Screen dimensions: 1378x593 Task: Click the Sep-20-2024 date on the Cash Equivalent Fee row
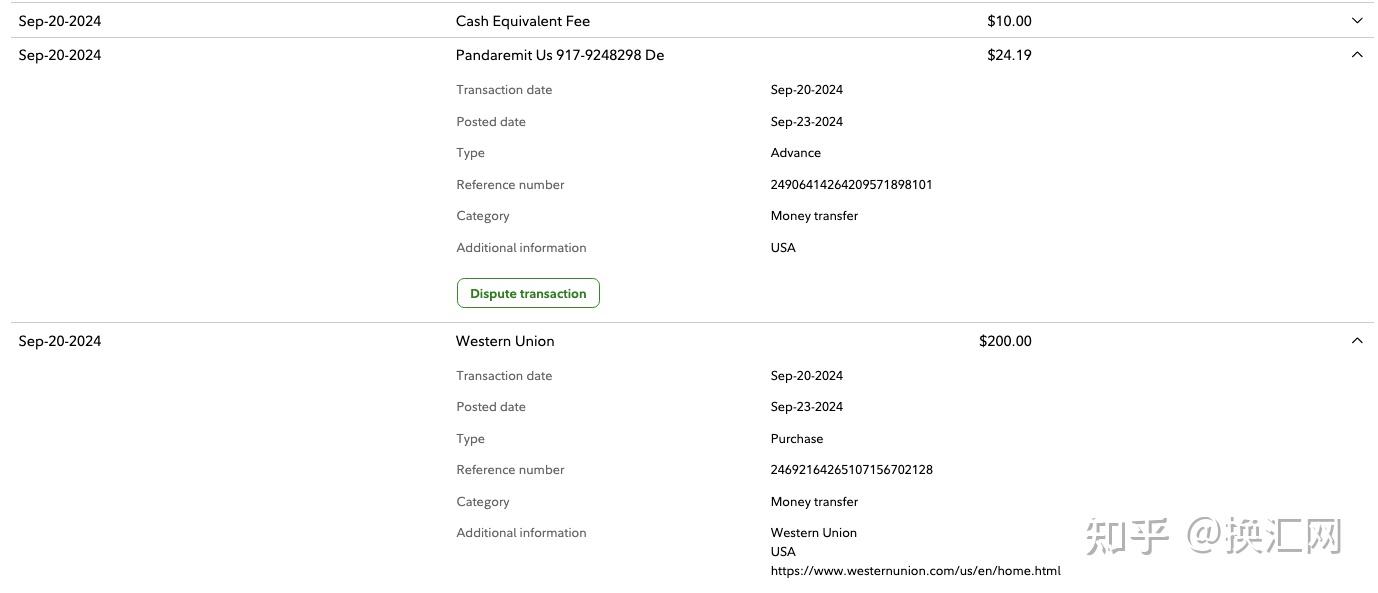click(60, 21)
